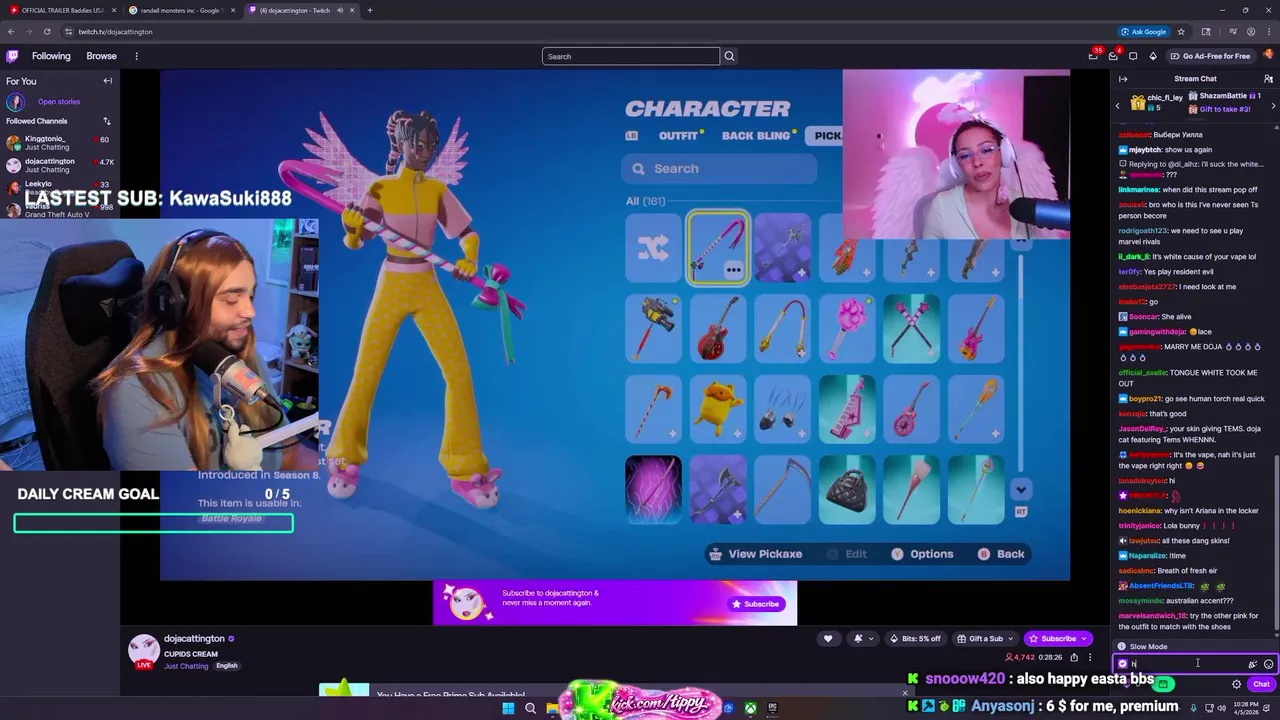Reload the page
1280x720 pixels.
46,32
